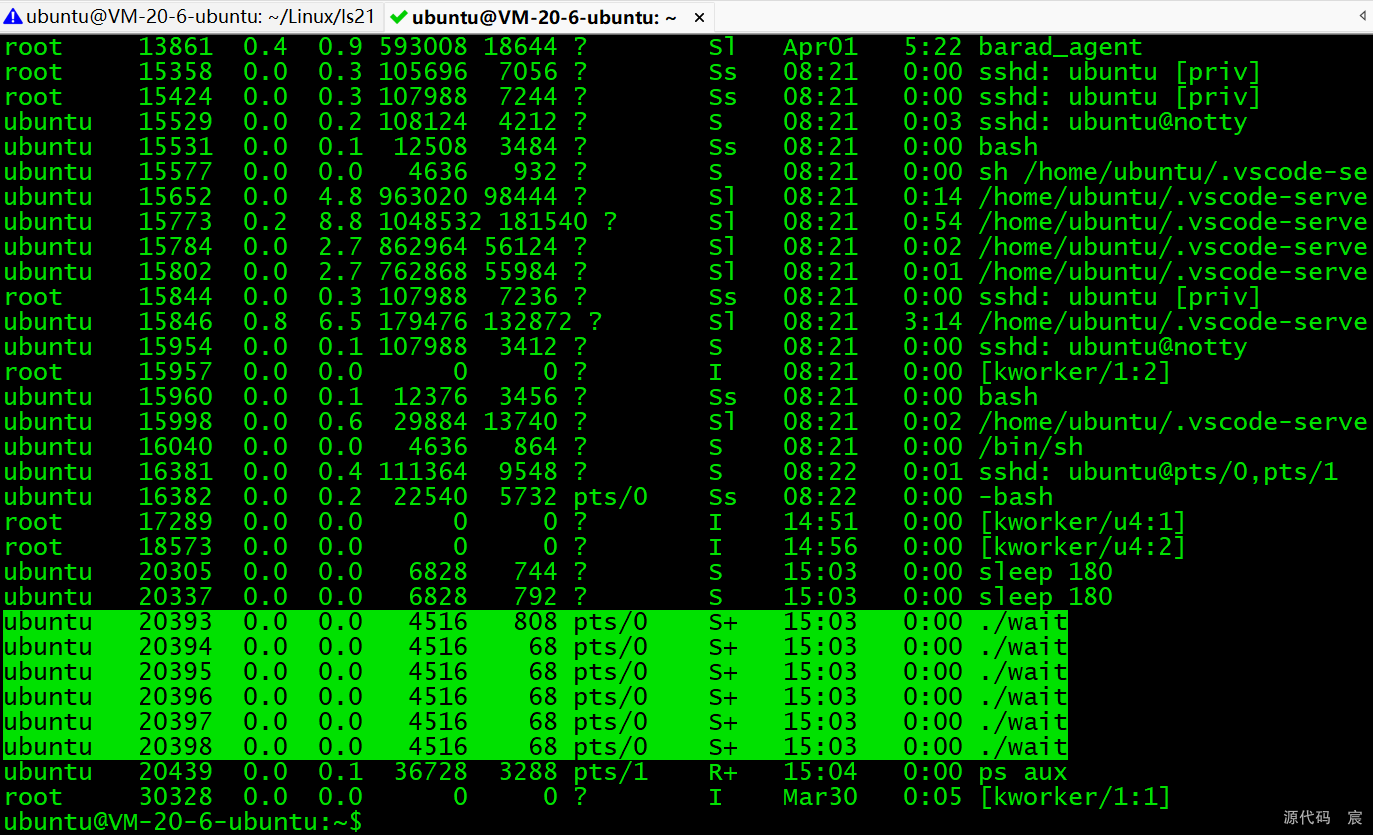This screenshot has width=1373, height=835.
Task: Click CPU time 3:14 on PID 15846 row
Action: tap(933, 322)
